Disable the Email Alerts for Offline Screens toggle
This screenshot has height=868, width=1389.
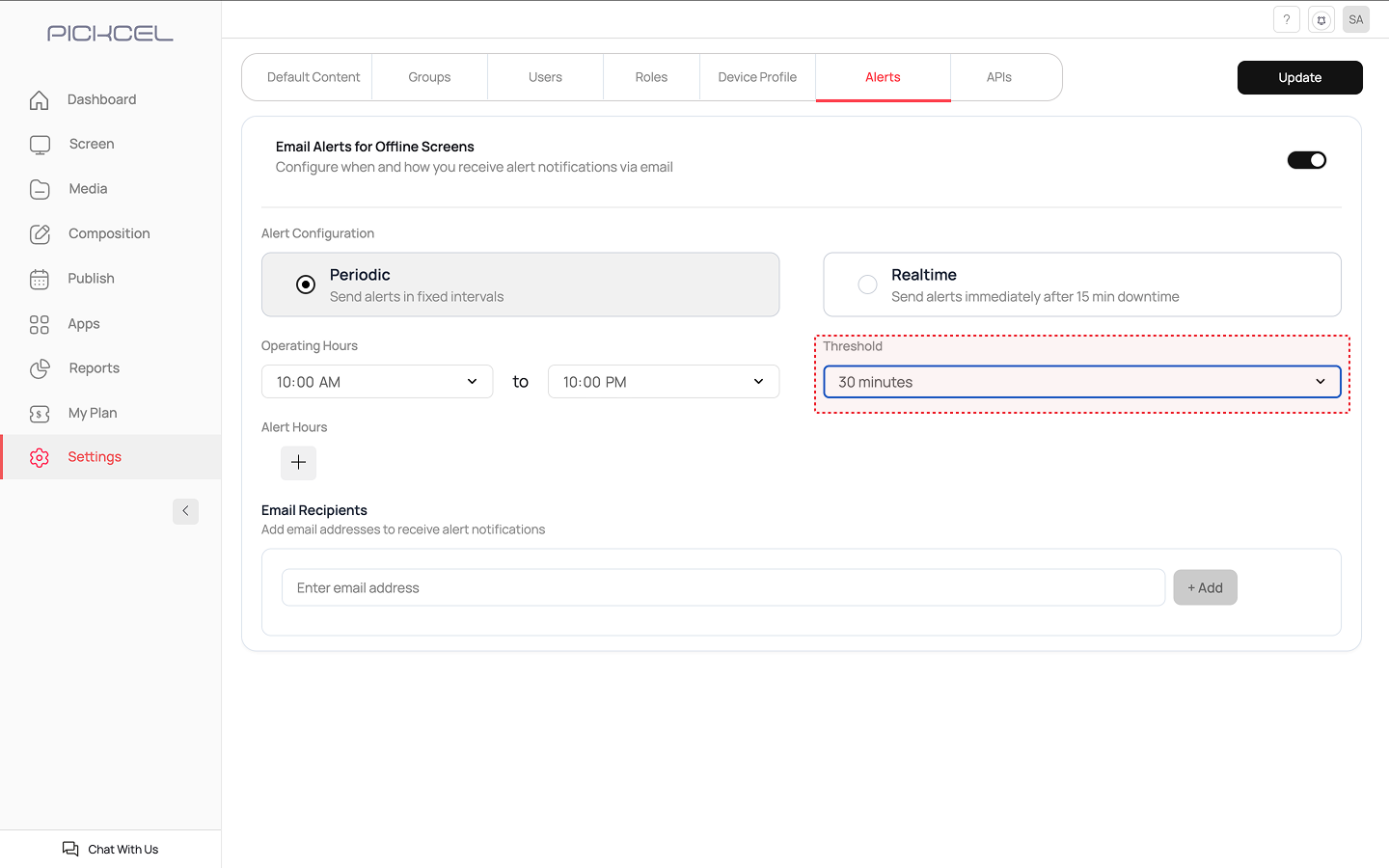pyautogui.click(x=1306, y=160)
